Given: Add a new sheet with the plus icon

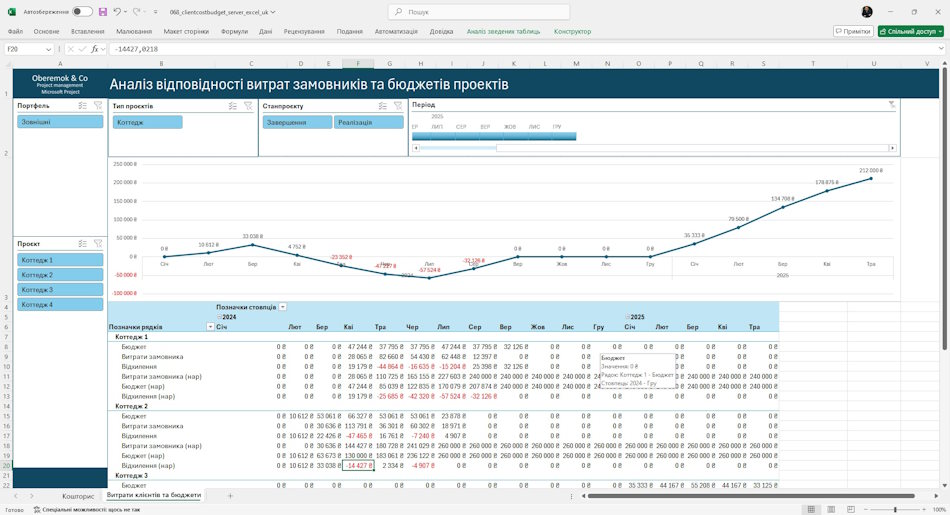Looking at the screenshot, I should tap(230, 496).
